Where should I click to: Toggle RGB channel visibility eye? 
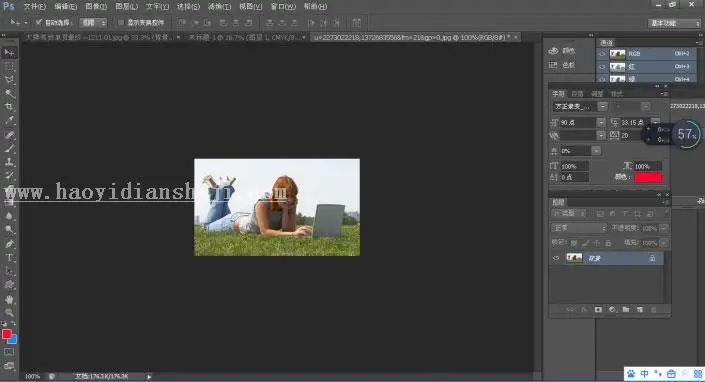tap(602, 54)
